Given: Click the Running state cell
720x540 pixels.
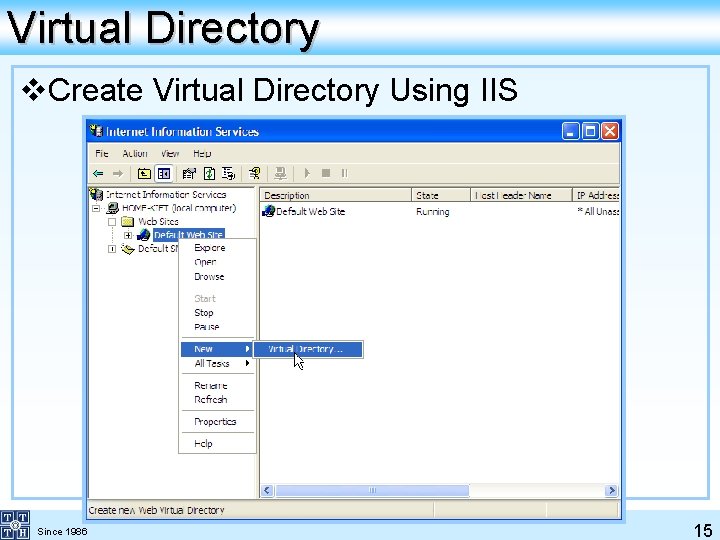Looking at the screenshot, I should click(x=433, y=212).
